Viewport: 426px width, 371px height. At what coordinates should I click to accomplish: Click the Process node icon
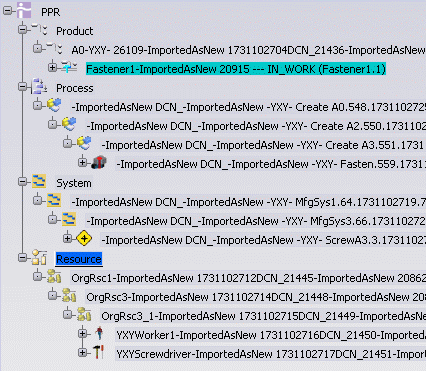pos(39,86)
